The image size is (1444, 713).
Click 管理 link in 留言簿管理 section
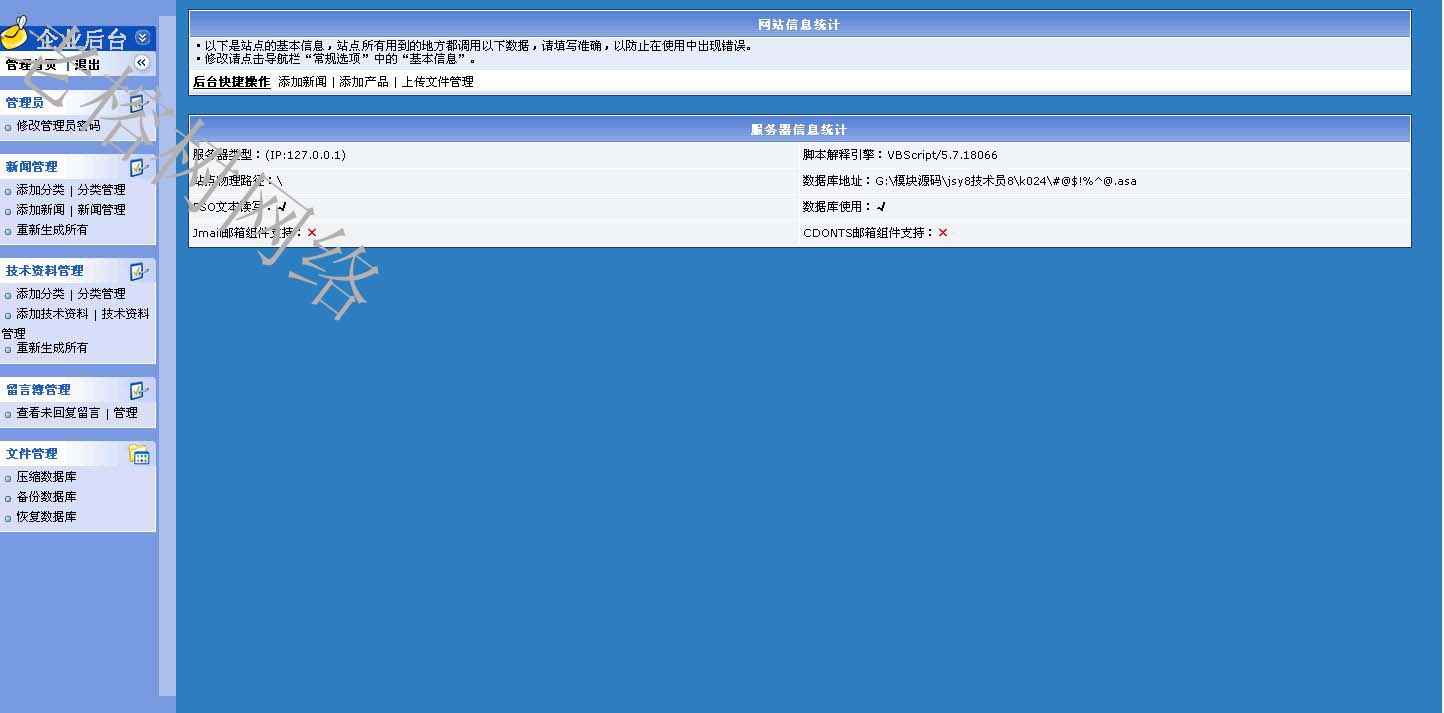pos(125,413)
